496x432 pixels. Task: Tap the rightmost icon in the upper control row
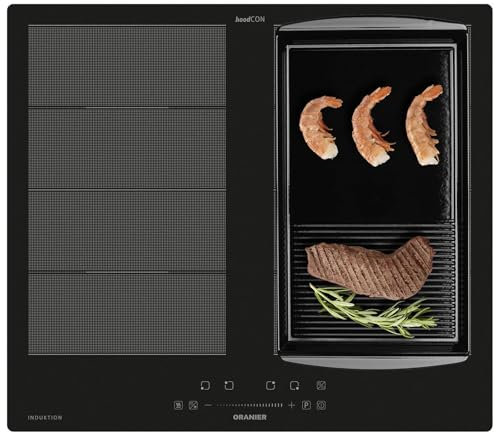[321, 386]
